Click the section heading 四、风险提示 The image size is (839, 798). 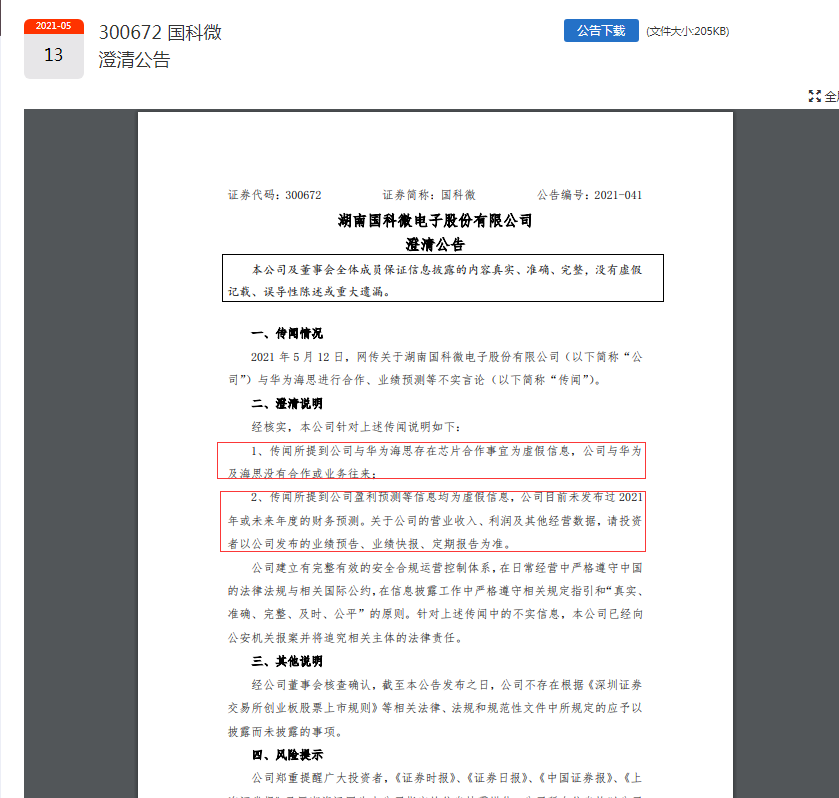point(286,754)
